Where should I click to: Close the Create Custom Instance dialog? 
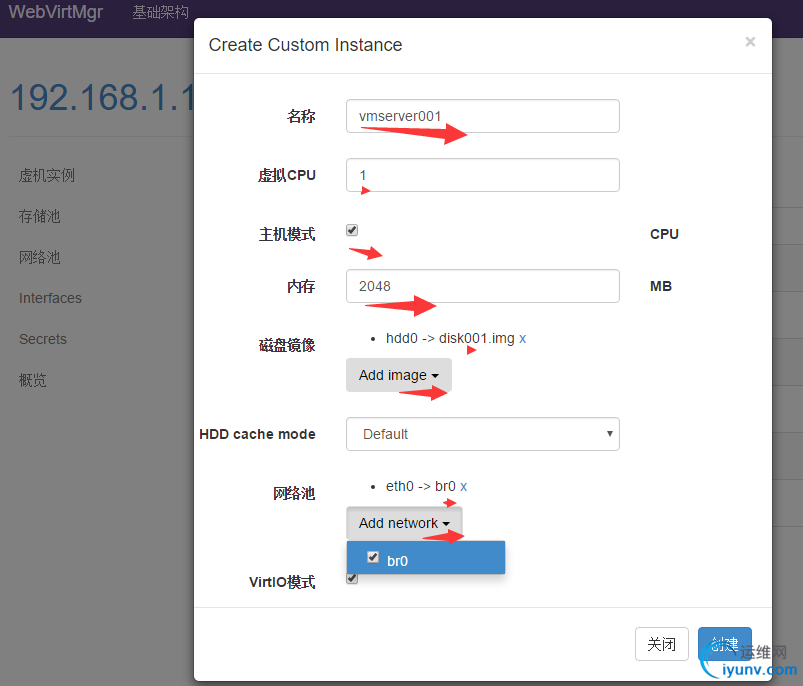(x=750, y=42)
